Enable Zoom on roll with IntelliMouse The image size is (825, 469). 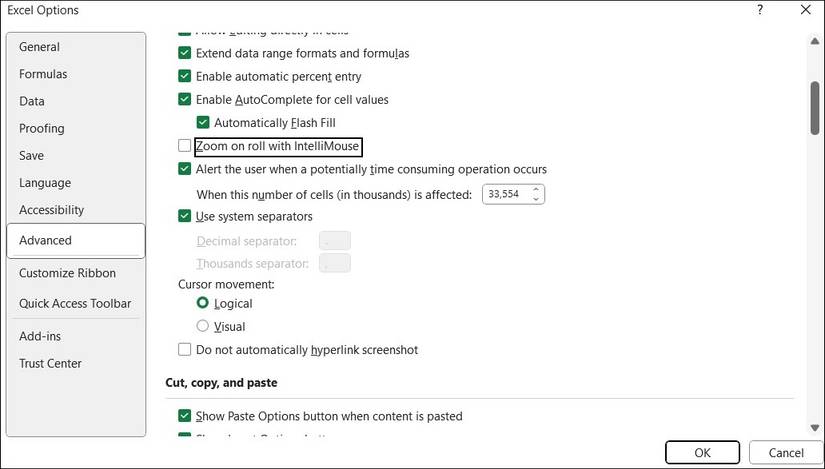click(184, 146)
